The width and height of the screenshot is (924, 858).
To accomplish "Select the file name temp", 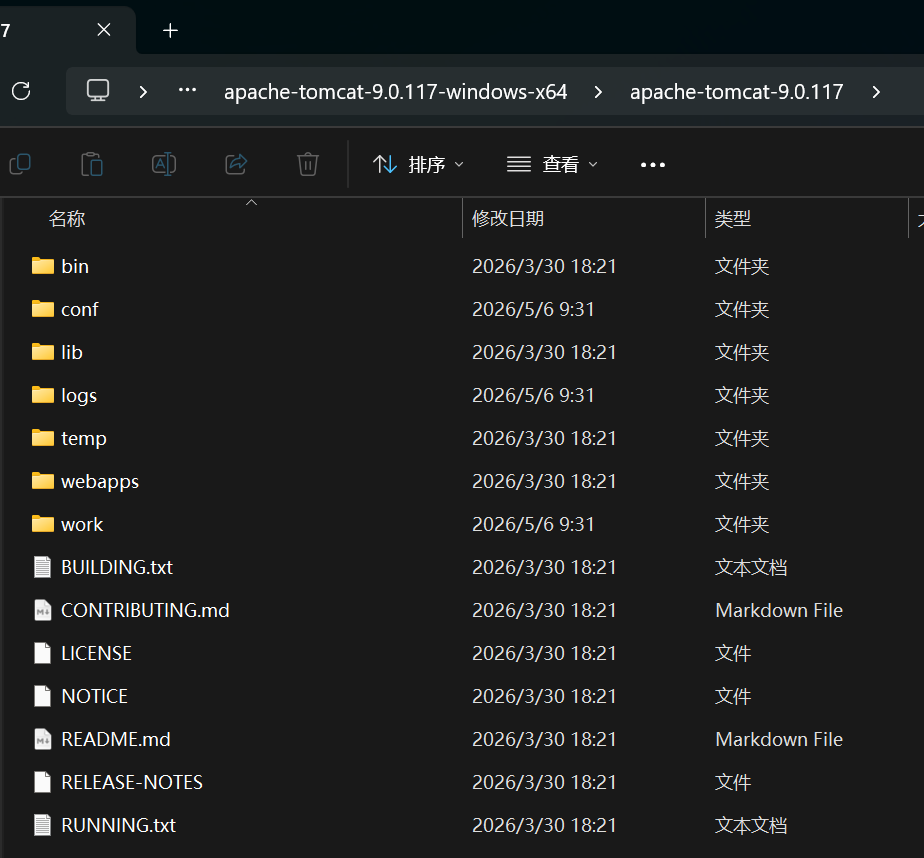I will tap(84, 438).
